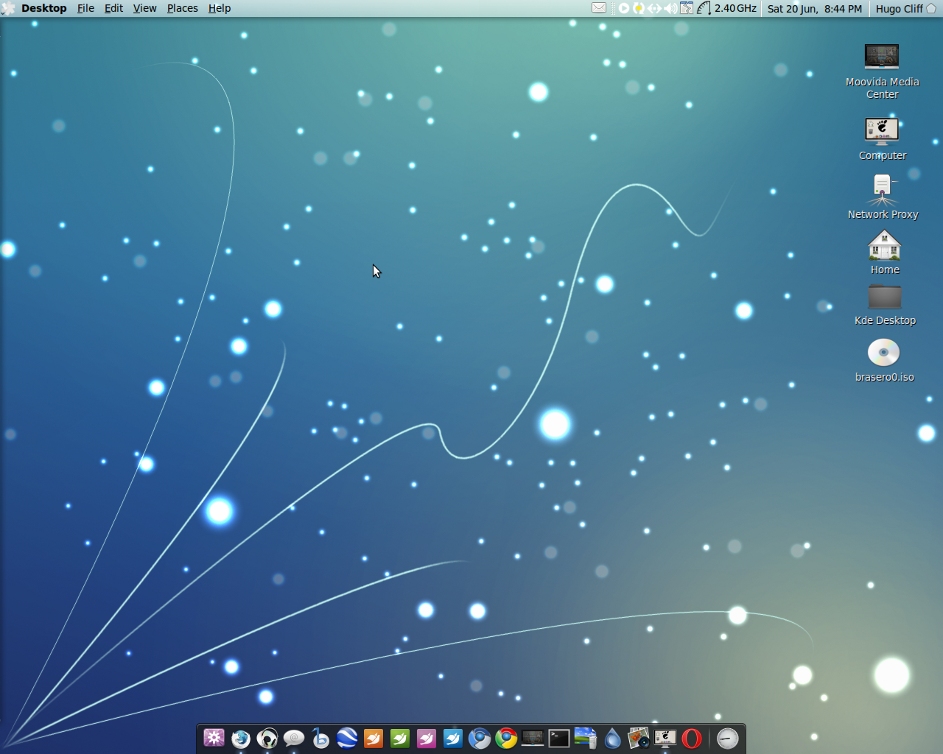Image resolution: width=943 pixels, height=754 pixels.
Task: Select the Moovida Media Center desktop icon
Action: pos(882,71)
